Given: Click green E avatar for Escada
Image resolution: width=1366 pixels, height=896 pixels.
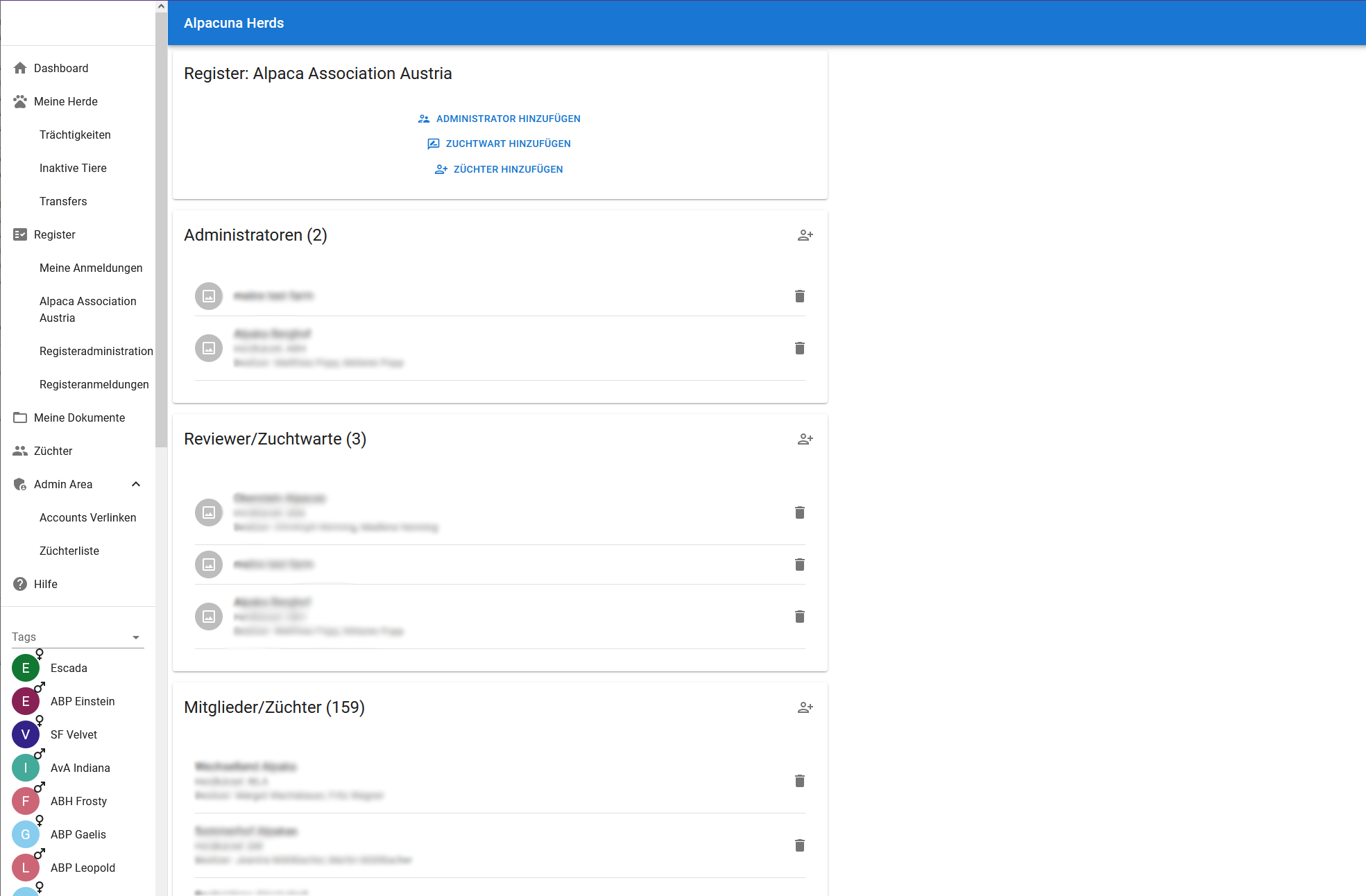Looking at the screenshot, I should coord(26,668).
